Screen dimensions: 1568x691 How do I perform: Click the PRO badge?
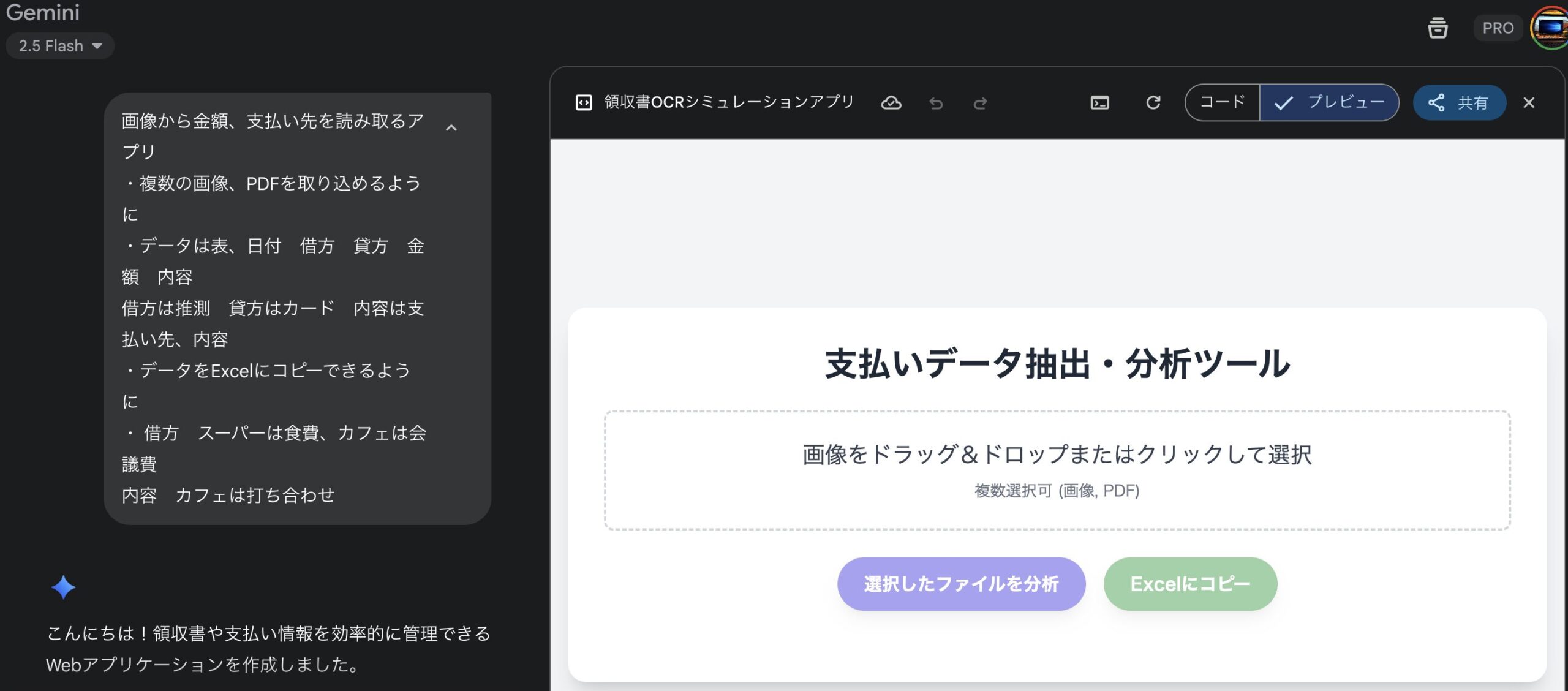click(x=1498, y=28)
